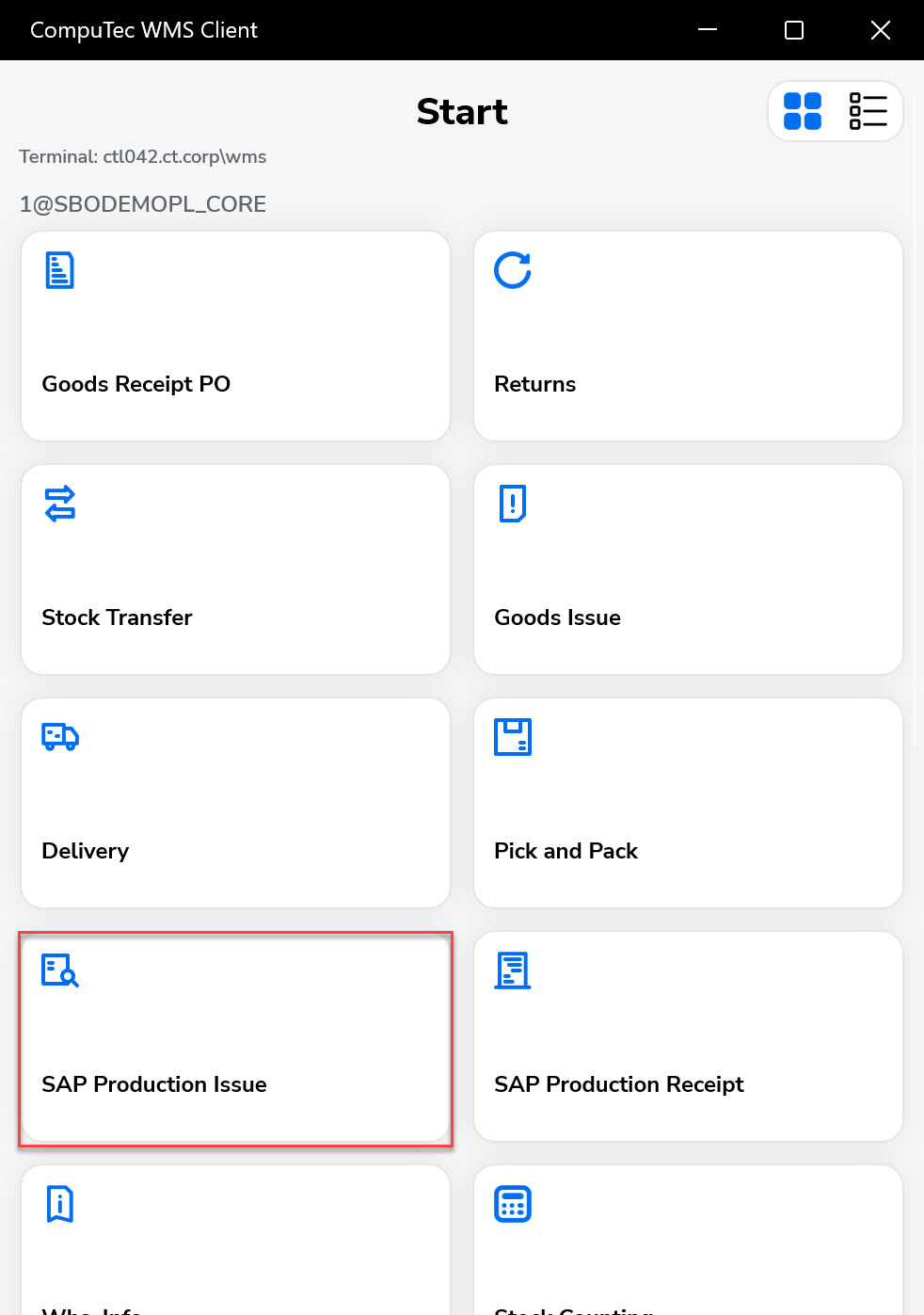The image size is (924, 1315).
Task: Open the Pick and Pack module
Action: tap(688, 803)
